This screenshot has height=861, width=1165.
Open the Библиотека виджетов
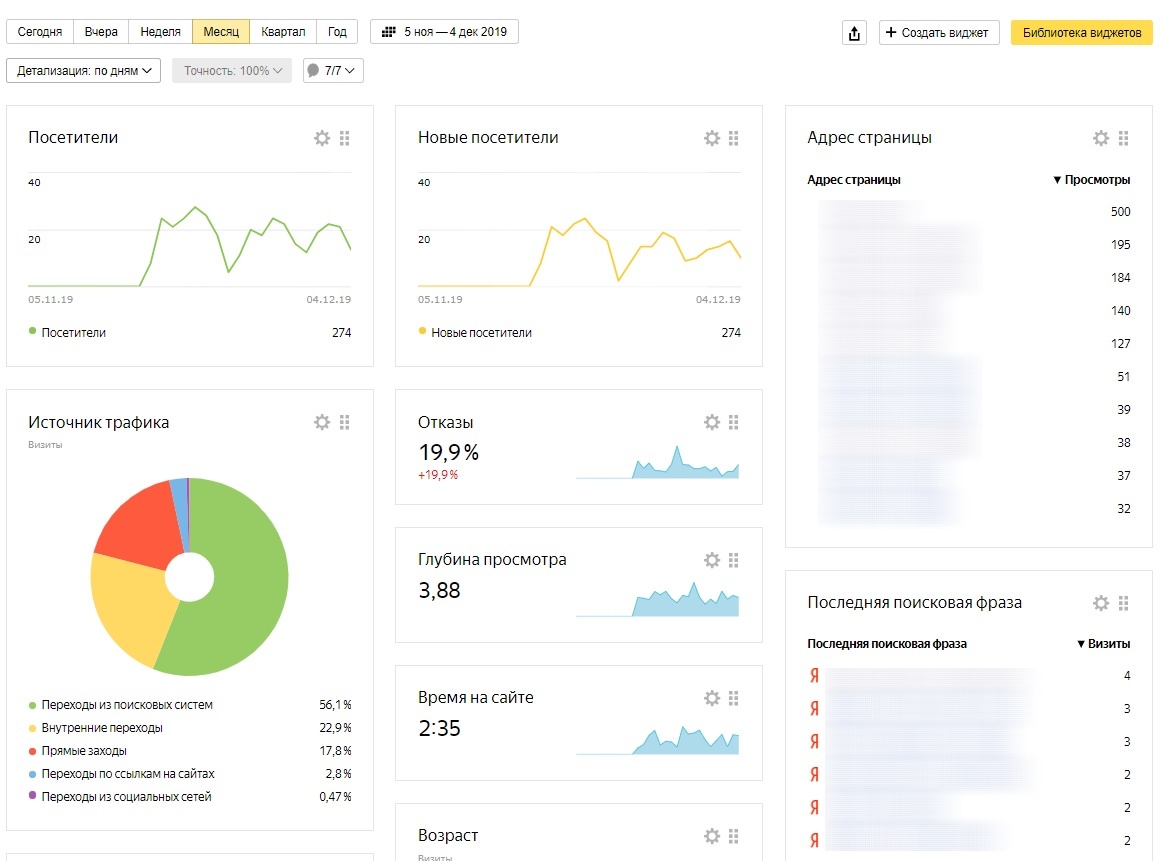[x=1082, y=33]
